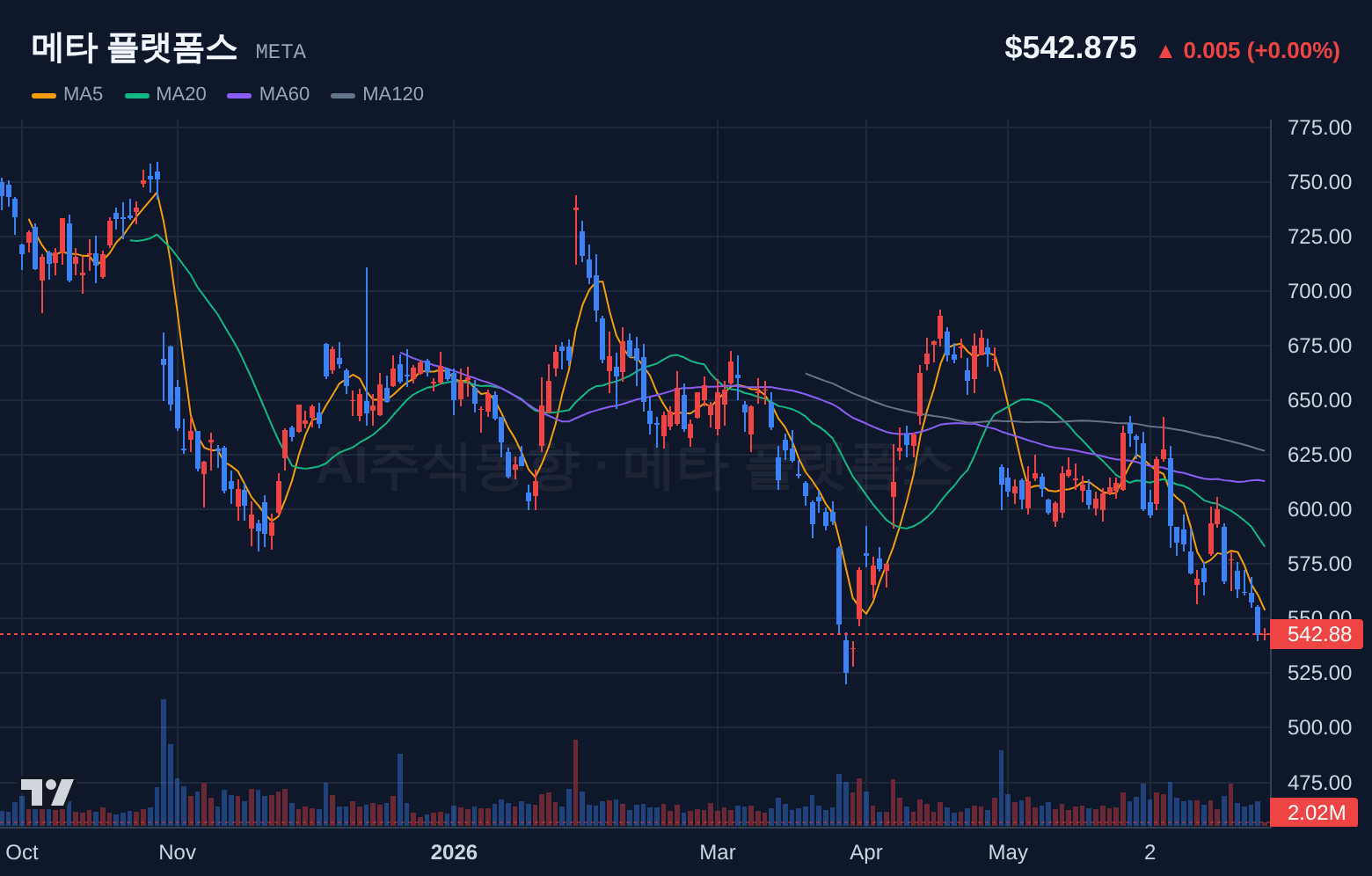Click the $542.875 current price display
The image size is (1372, 876).
point(1070,48)
